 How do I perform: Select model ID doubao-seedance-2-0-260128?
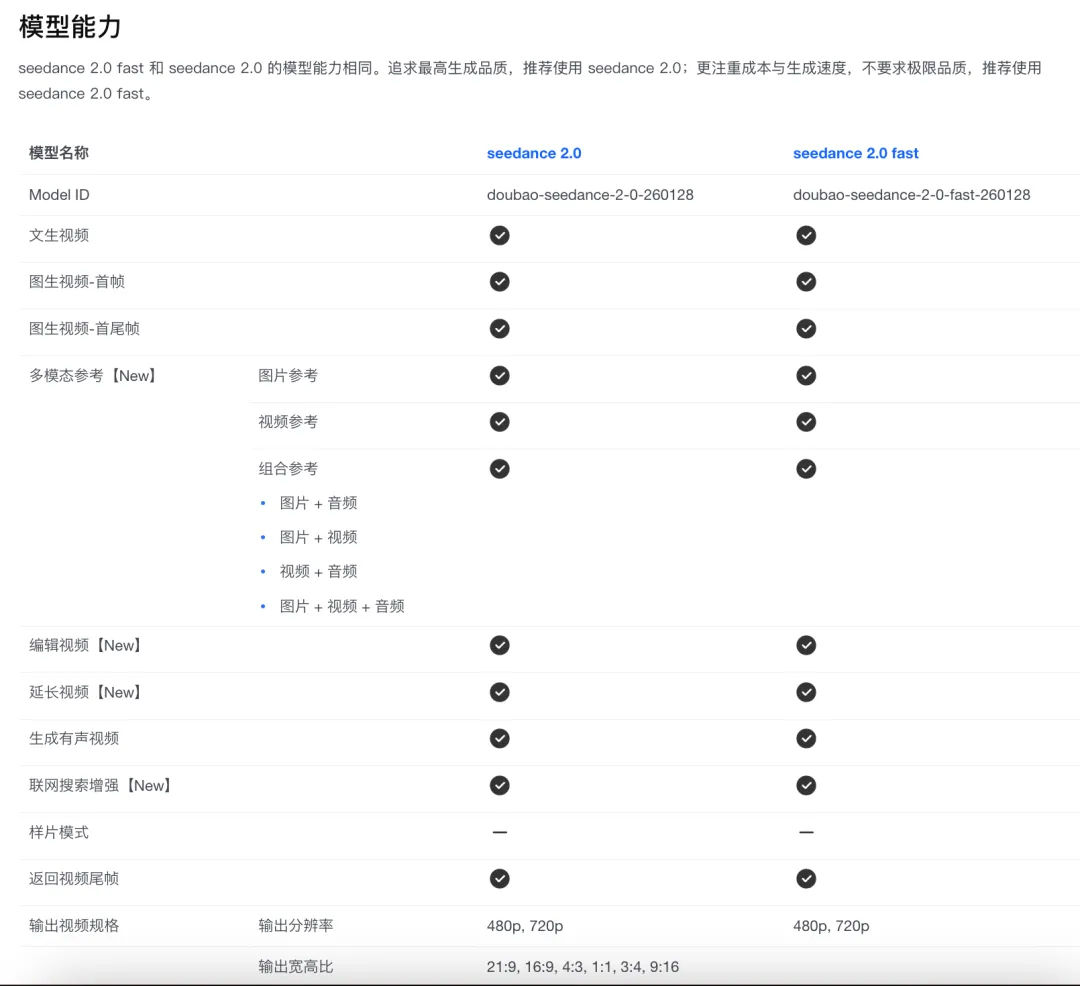pos(590,195)
